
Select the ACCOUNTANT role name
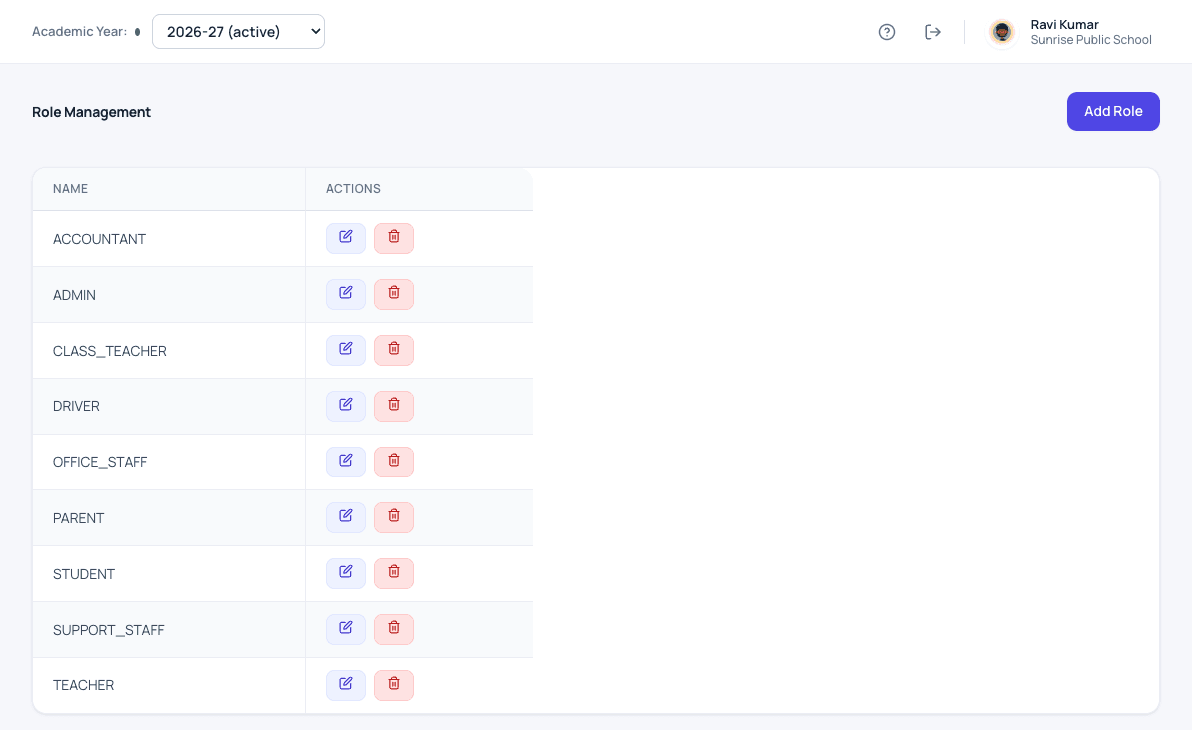(x=99, y=239)
